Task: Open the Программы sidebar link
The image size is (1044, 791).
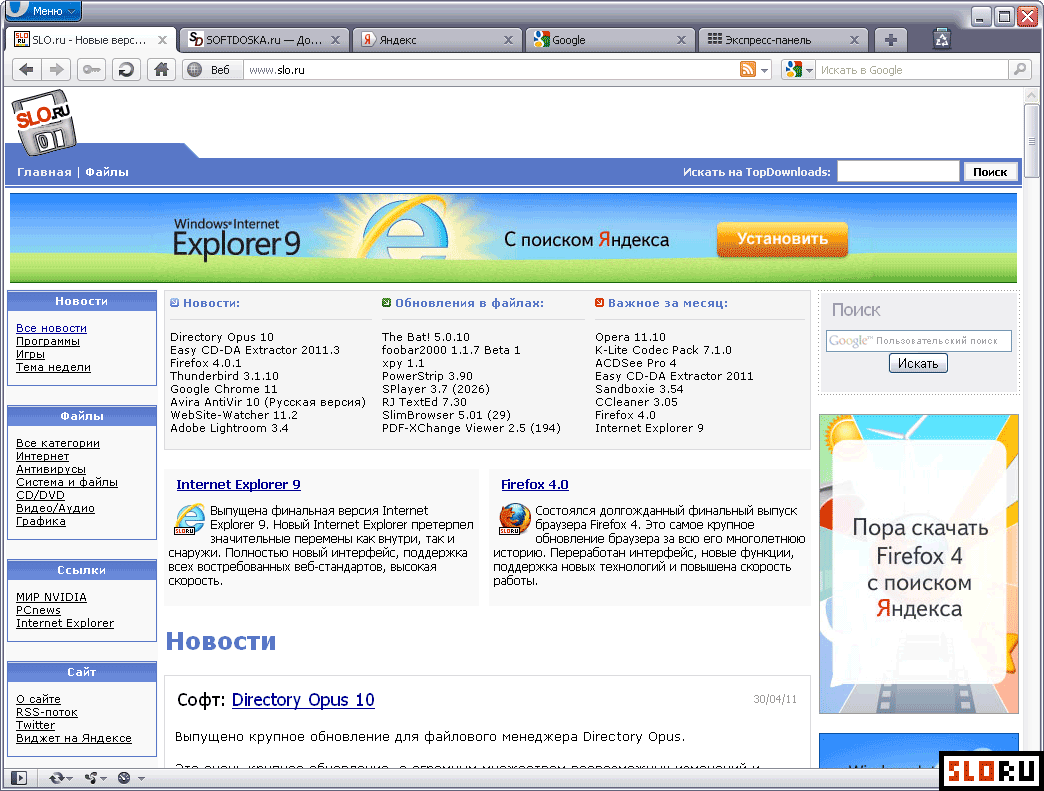Action: click(48, 341)
